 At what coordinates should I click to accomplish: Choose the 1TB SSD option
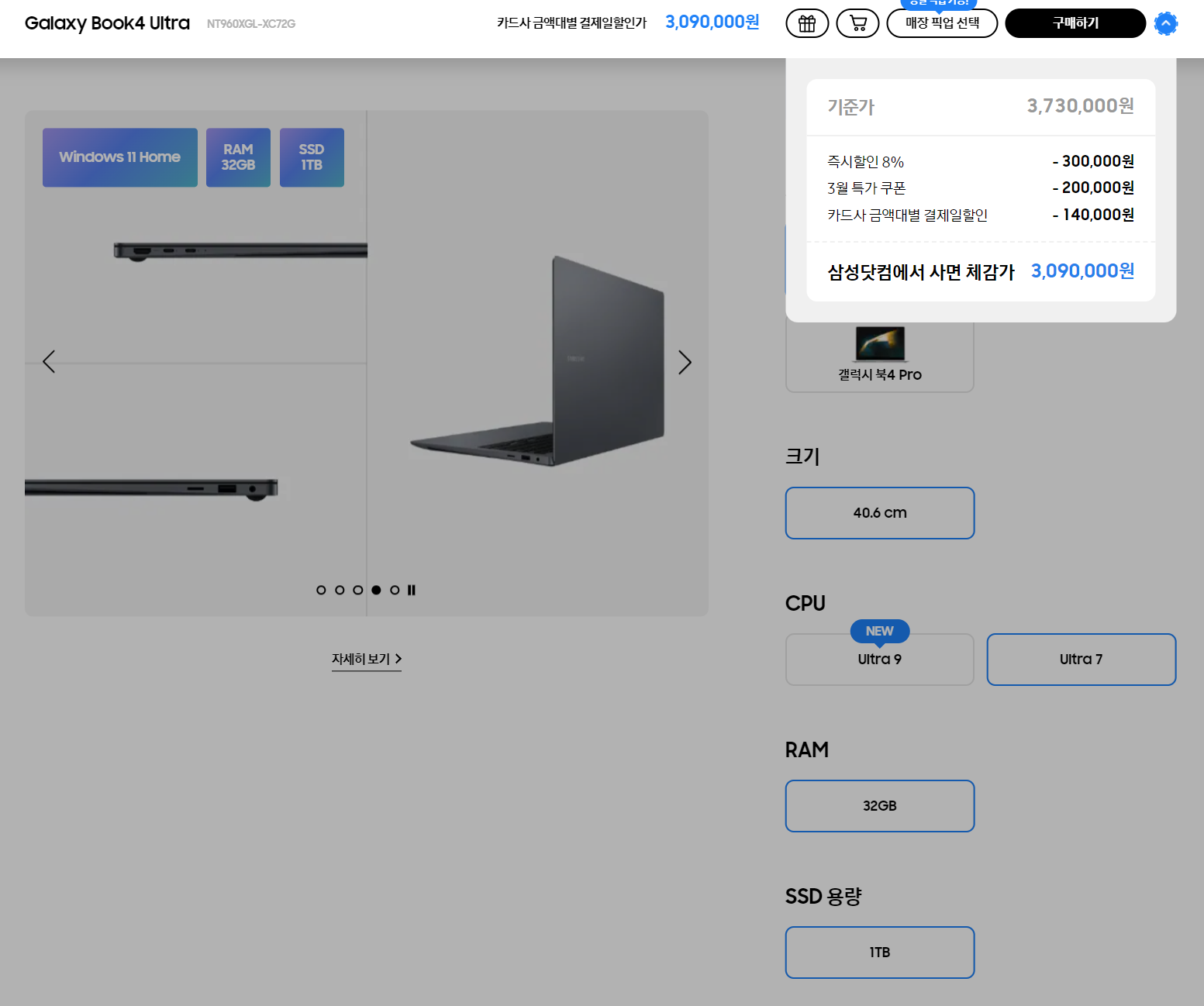click(x=880, y=953)
